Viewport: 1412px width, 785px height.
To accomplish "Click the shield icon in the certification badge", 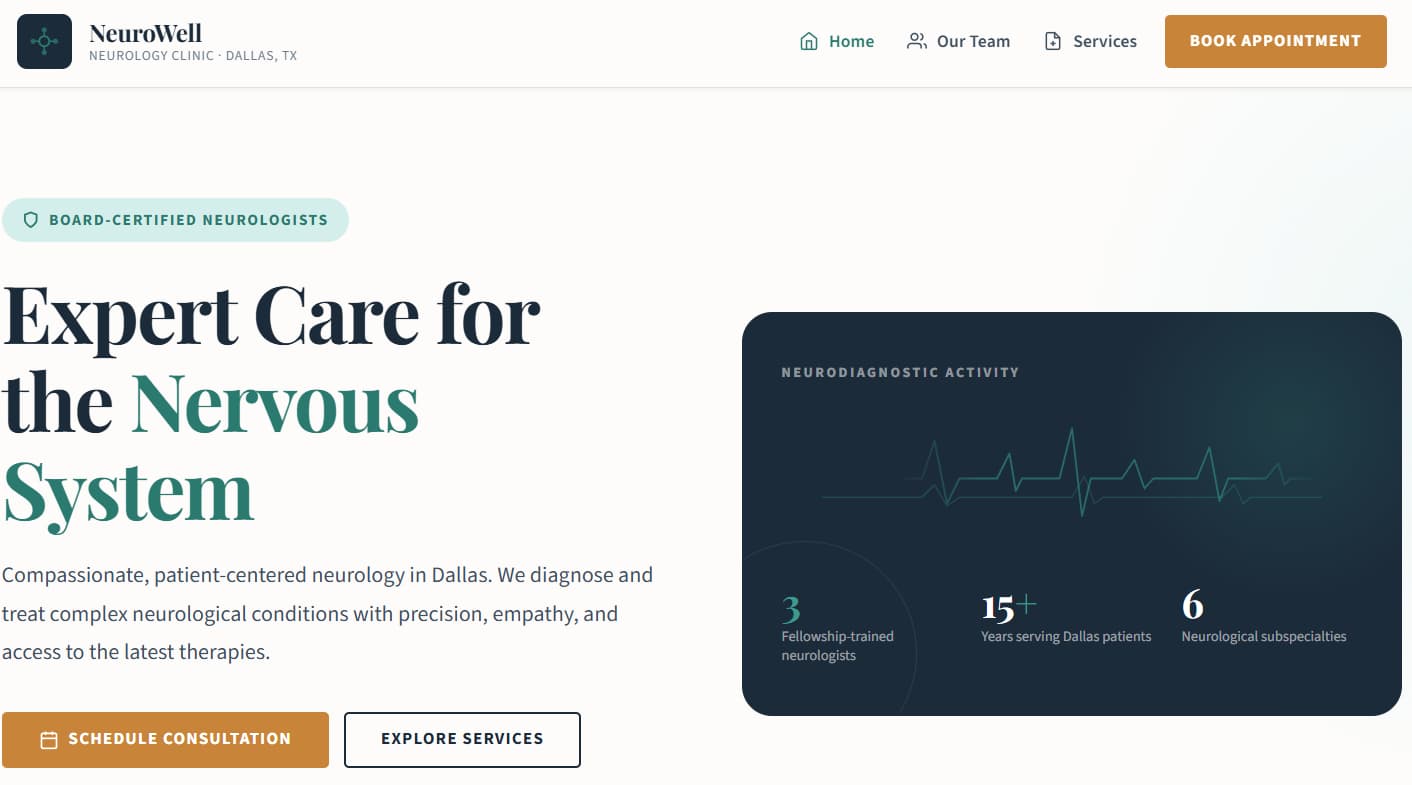I will (x=31, y=220).
